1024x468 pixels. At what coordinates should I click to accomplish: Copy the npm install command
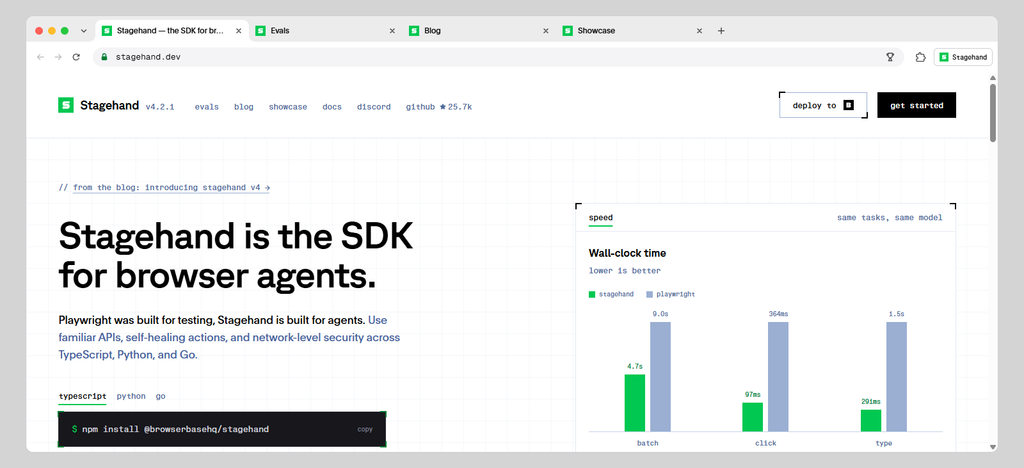(x=364, y=429)
